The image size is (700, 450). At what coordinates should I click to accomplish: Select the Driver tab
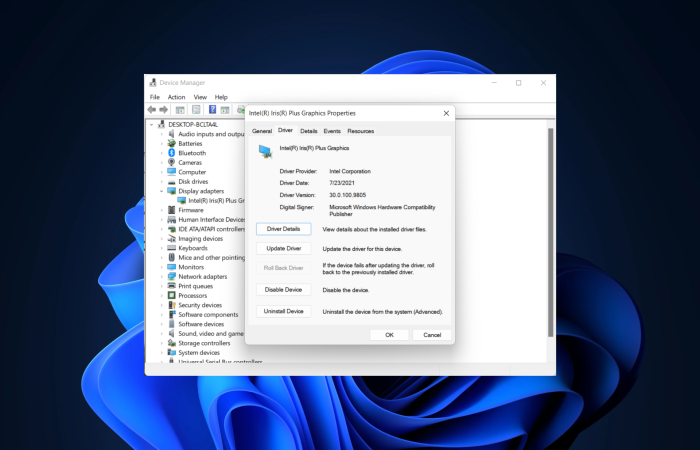[285, 130]
